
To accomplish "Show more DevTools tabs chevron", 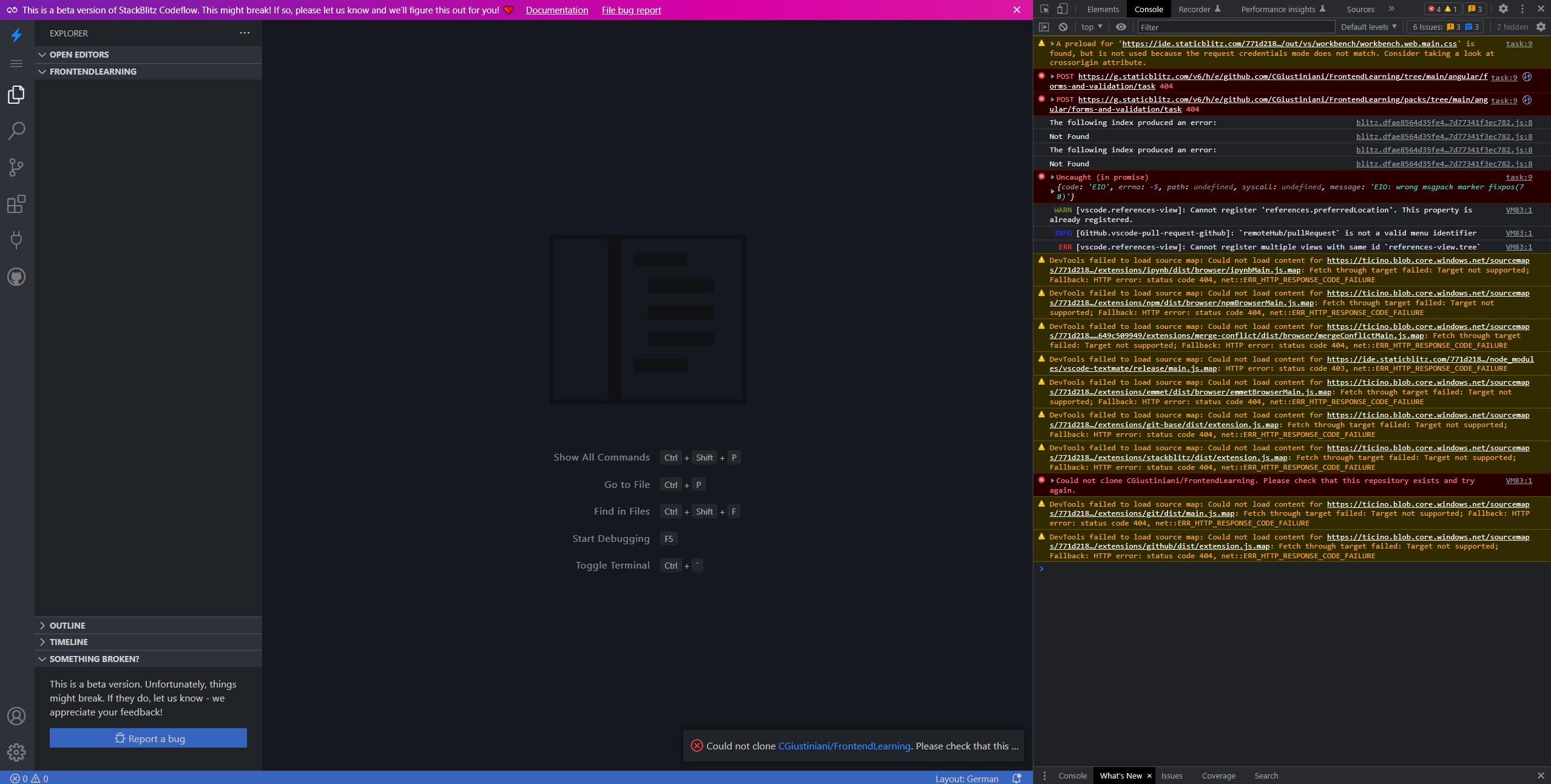I will 1391,9.
